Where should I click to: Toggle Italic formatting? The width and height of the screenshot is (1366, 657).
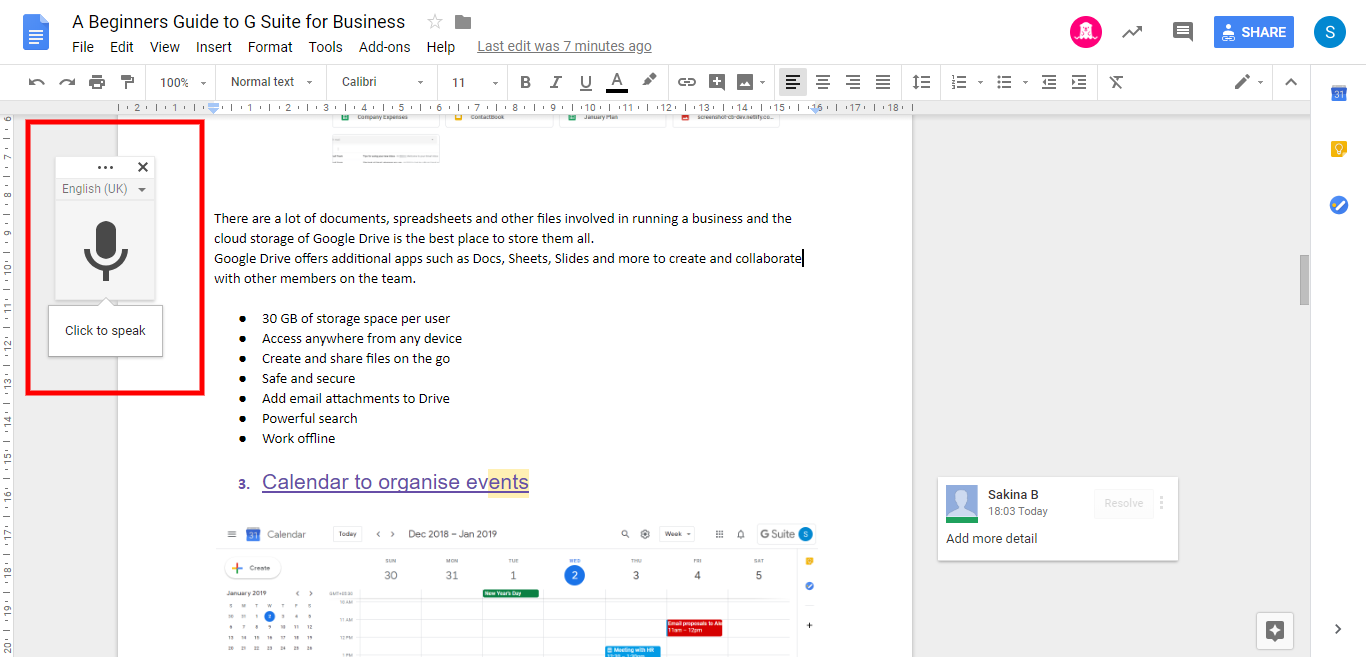(556, 82)
